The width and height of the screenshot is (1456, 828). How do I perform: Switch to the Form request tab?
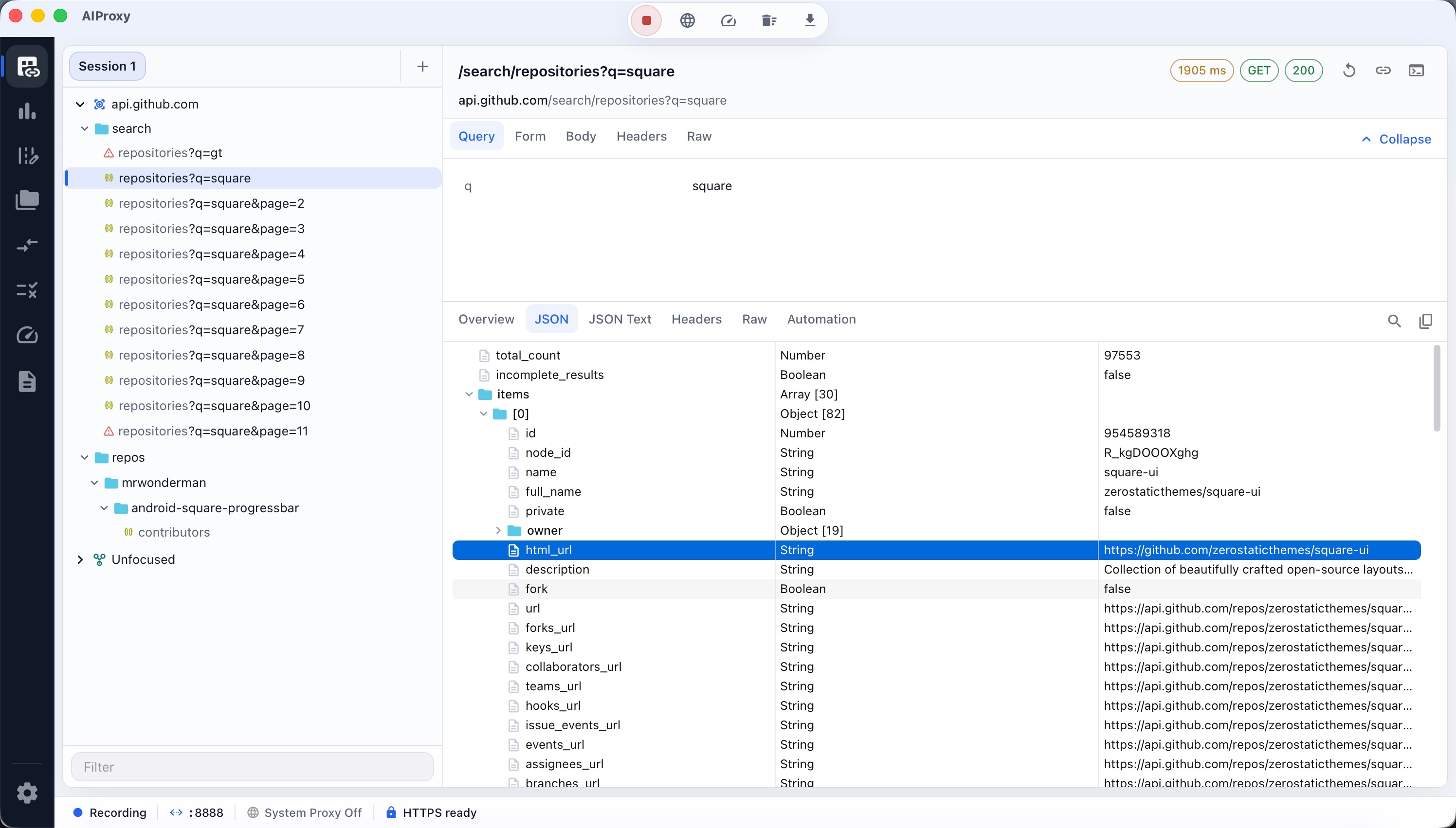point(530,137)
